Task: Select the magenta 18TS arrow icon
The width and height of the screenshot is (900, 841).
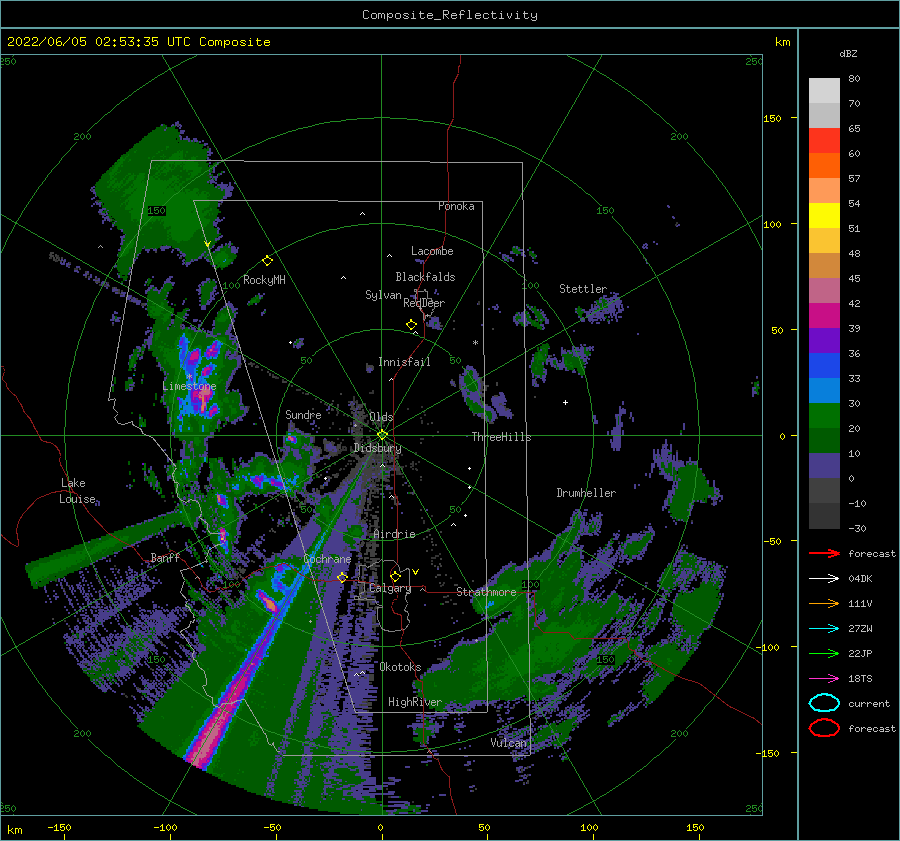Action: point(824,679)
